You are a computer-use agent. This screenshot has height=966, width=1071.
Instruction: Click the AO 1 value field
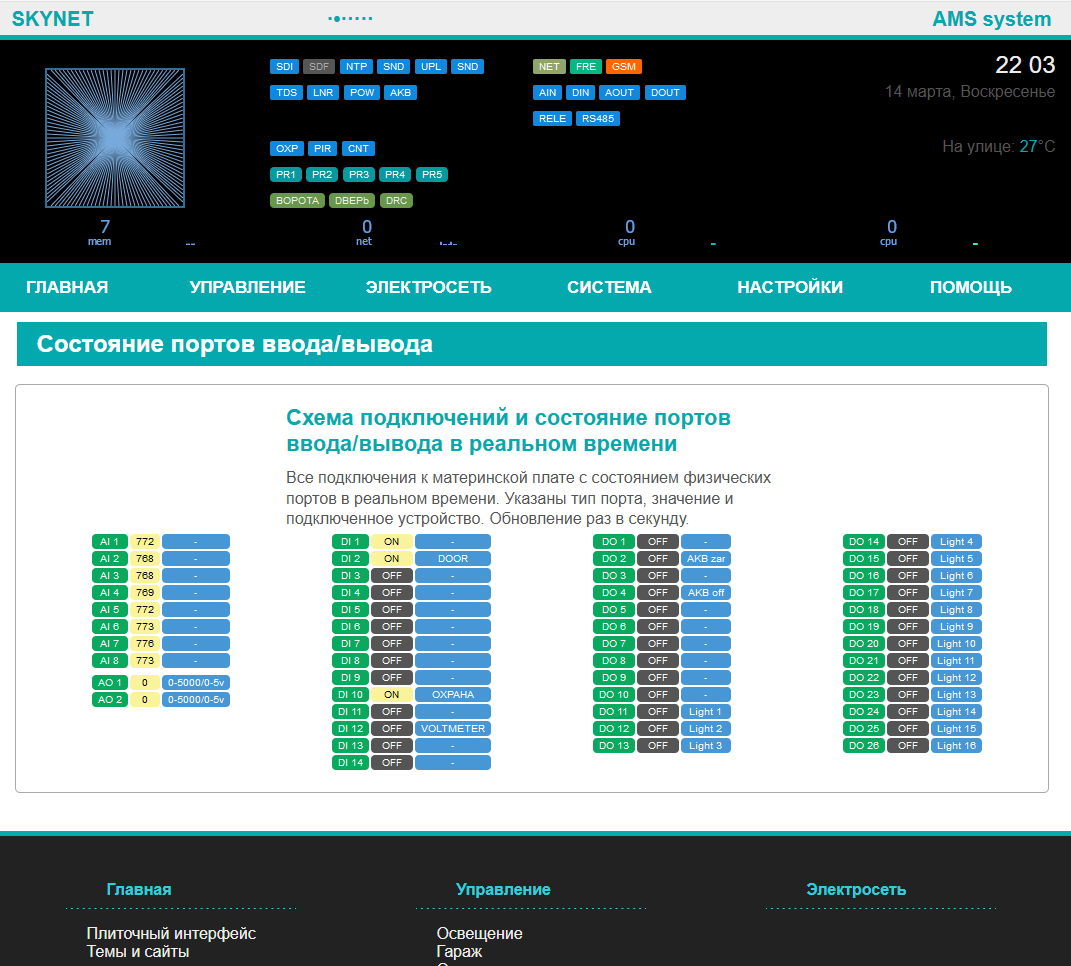(145, 683)
